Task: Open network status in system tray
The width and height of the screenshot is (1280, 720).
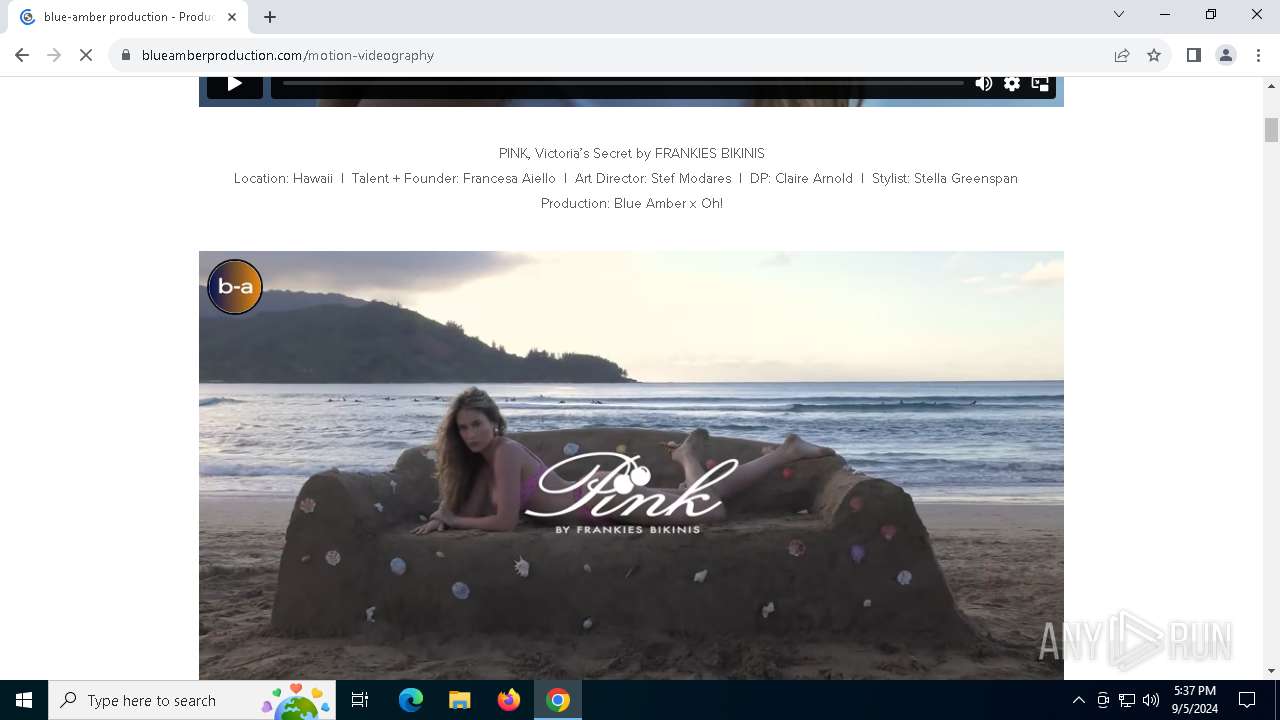Action: pyautogui.click(x=1127, y=700)
